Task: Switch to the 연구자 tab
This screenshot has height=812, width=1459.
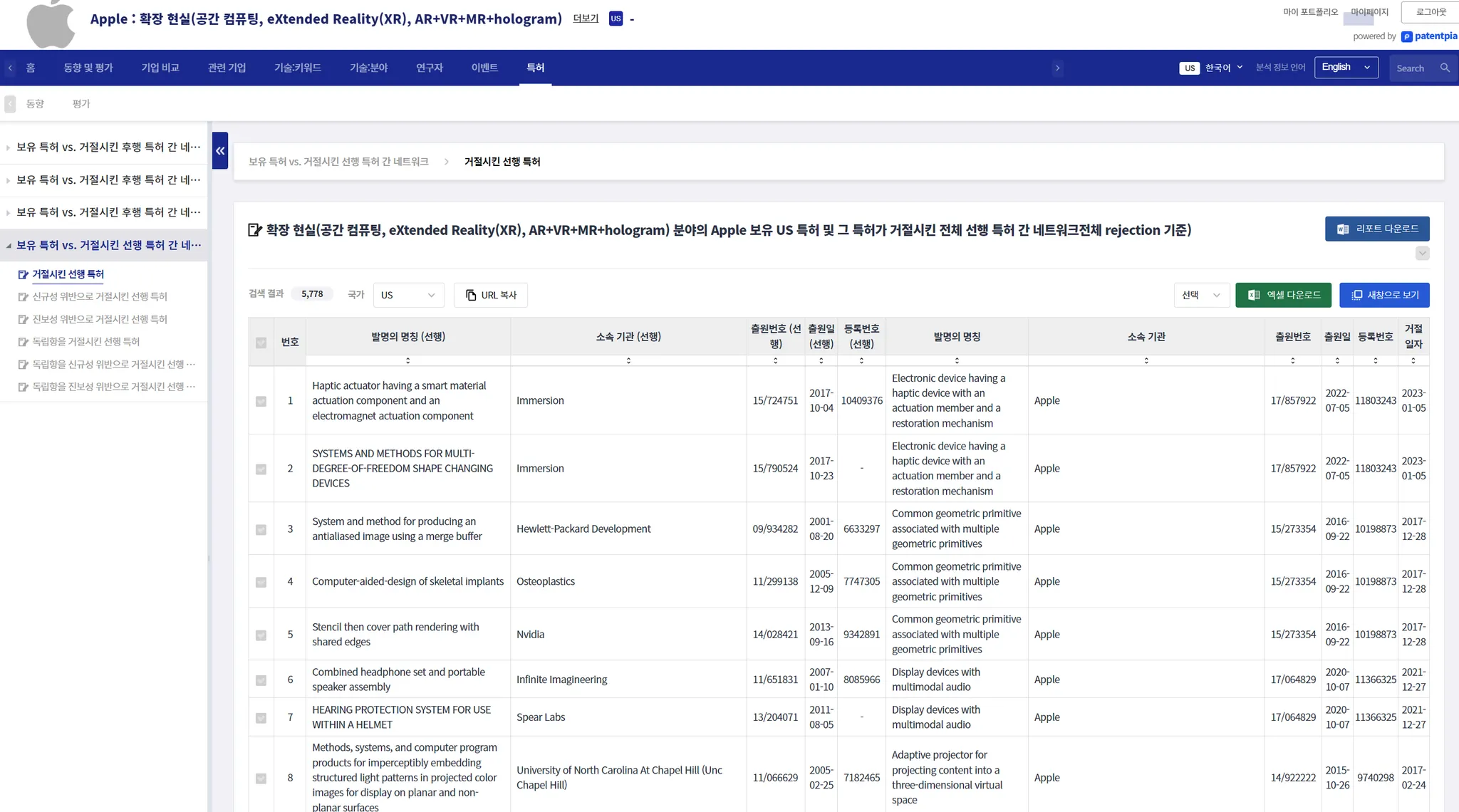Action: click(429, 68)
